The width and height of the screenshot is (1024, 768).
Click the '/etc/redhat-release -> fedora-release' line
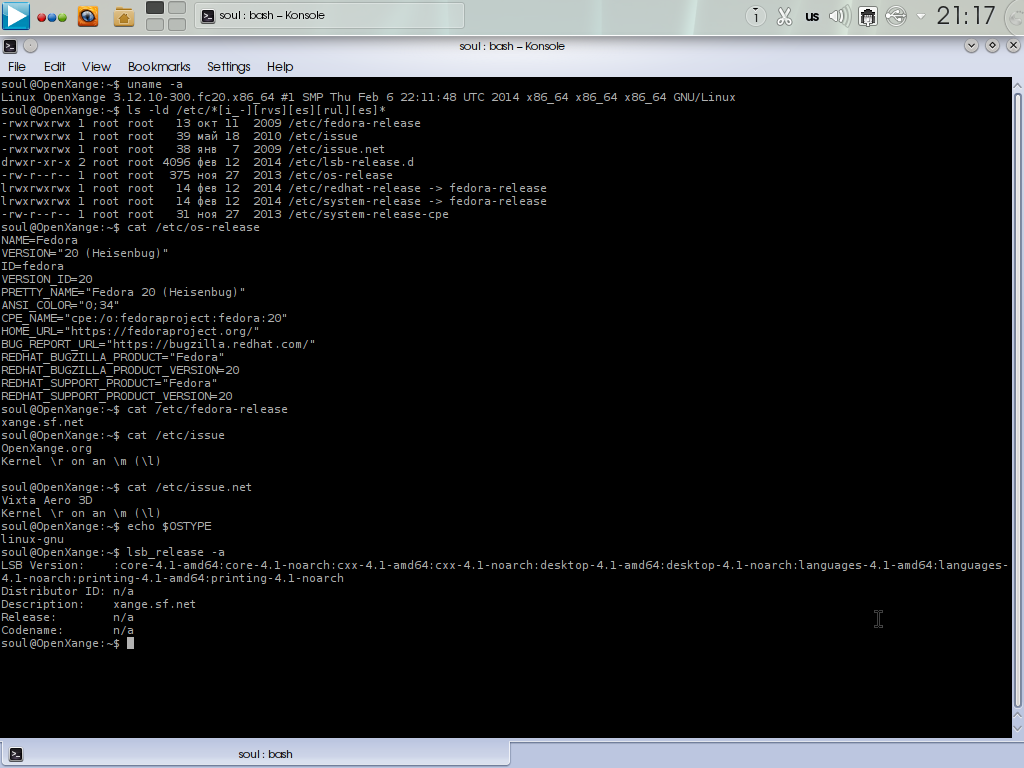click(x=274, y=189)
